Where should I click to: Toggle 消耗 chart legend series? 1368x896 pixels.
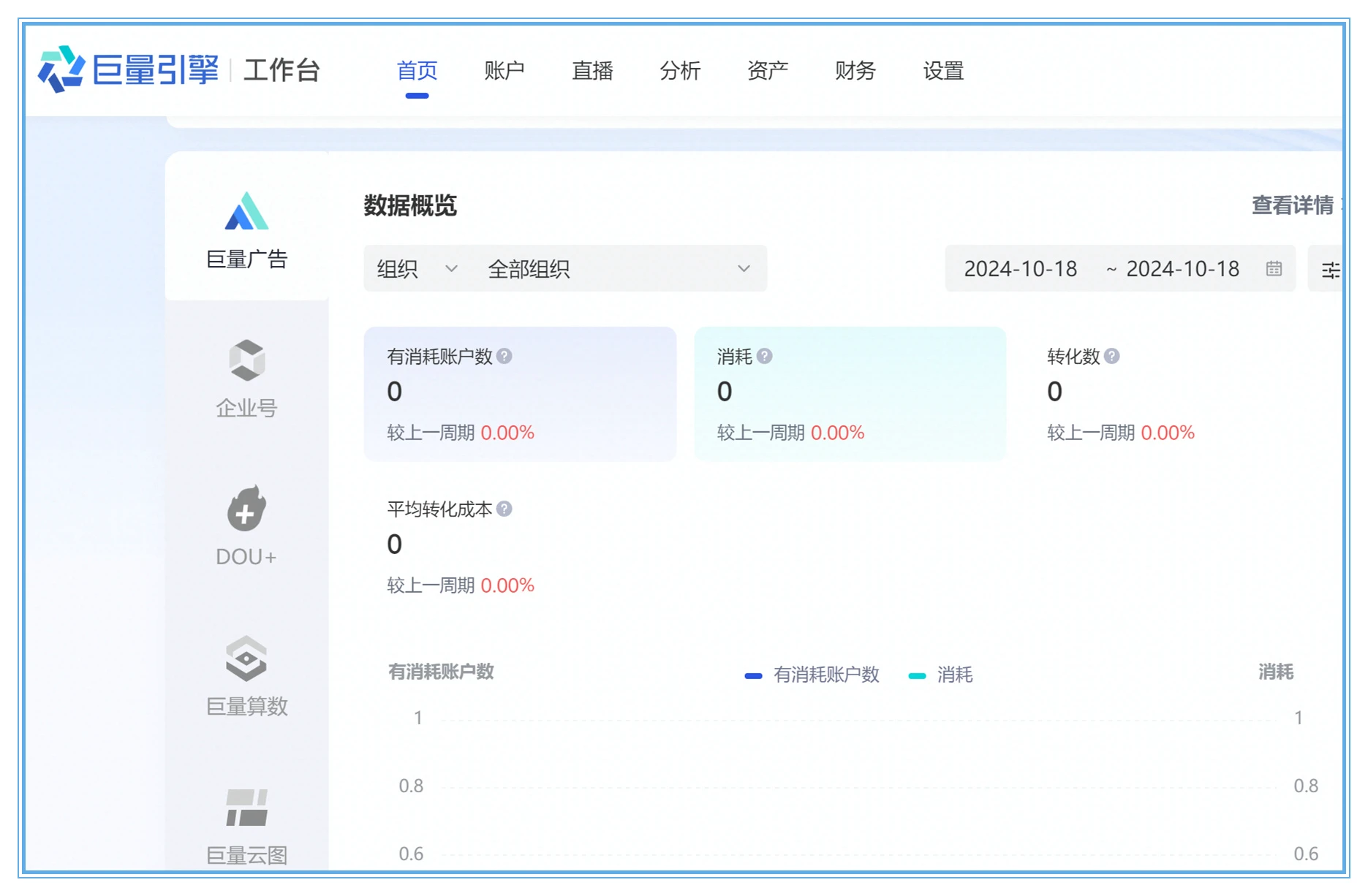point(940,675)
